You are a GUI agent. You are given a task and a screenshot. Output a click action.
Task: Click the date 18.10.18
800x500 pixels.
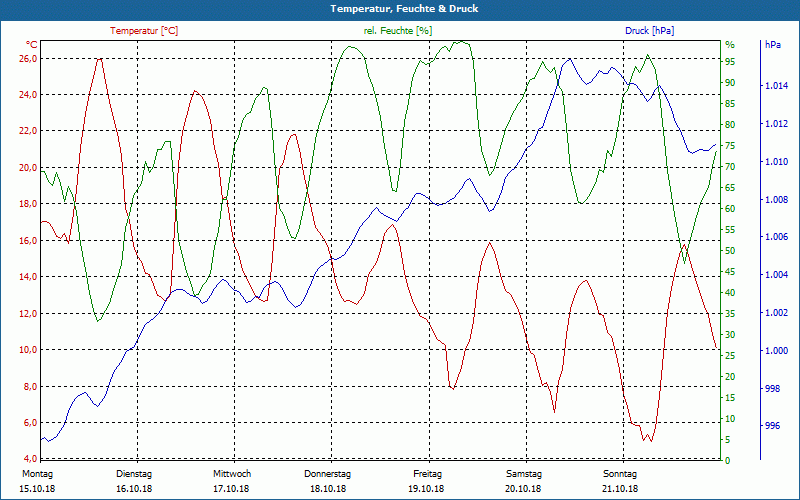click(328, 489)
